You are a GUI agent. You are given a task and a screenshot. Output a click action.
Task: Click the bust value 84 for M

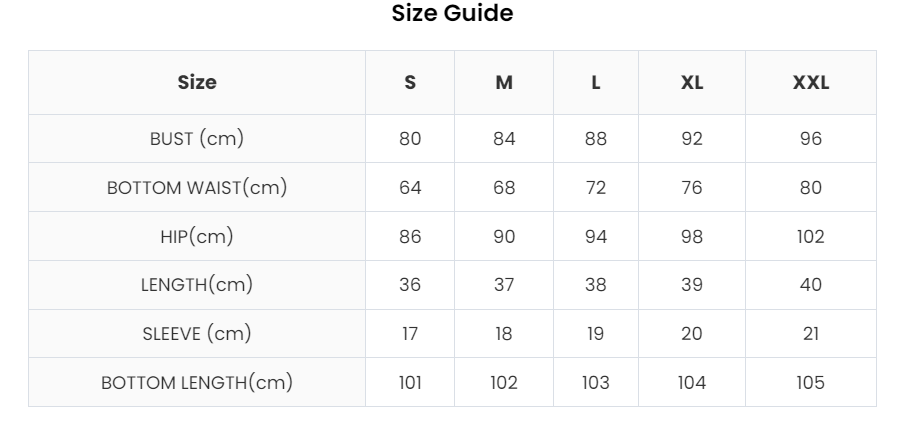coord(504,139)
